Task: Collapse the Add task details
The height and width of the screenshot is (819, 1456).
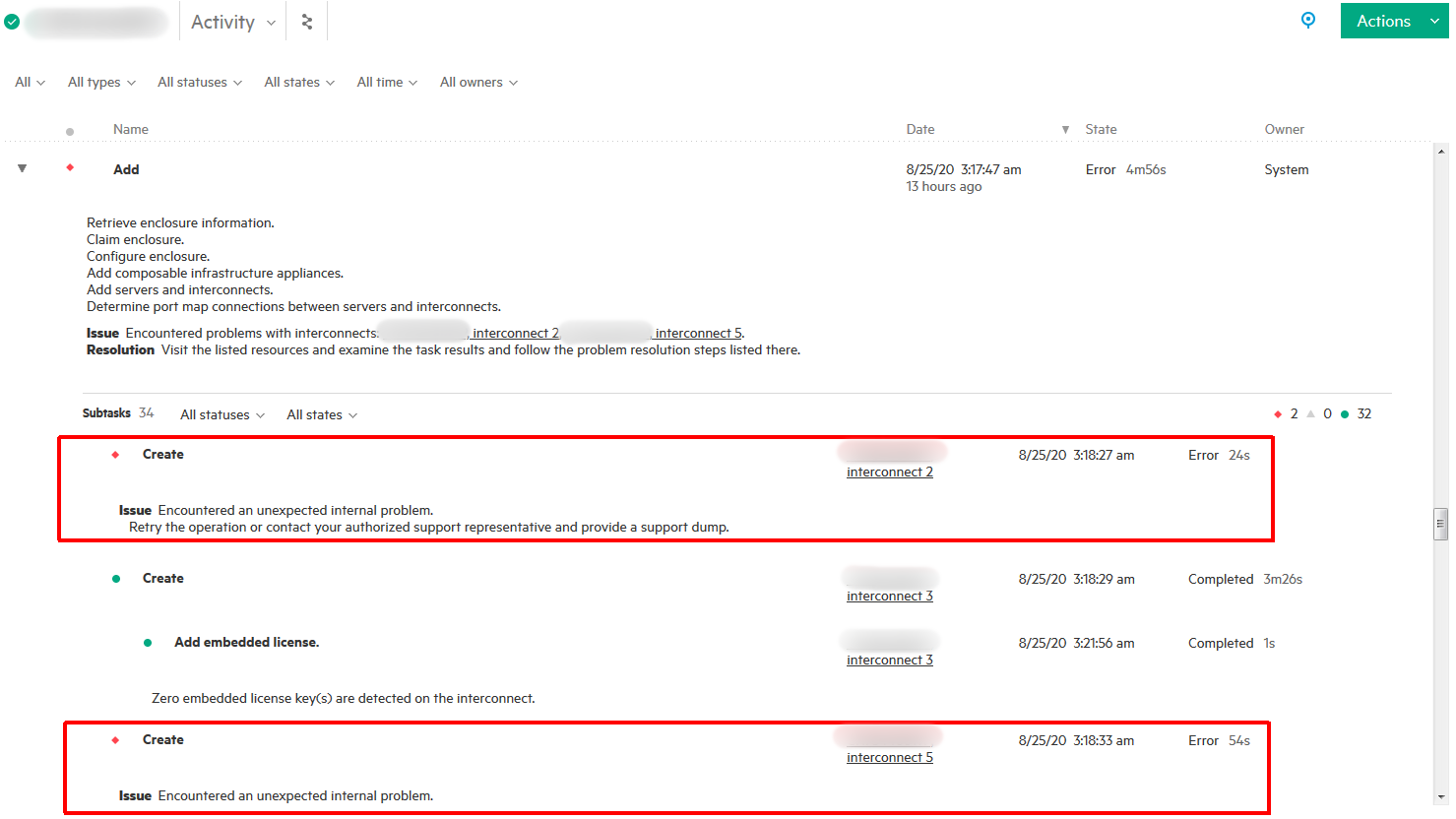Action: [22, 168]
